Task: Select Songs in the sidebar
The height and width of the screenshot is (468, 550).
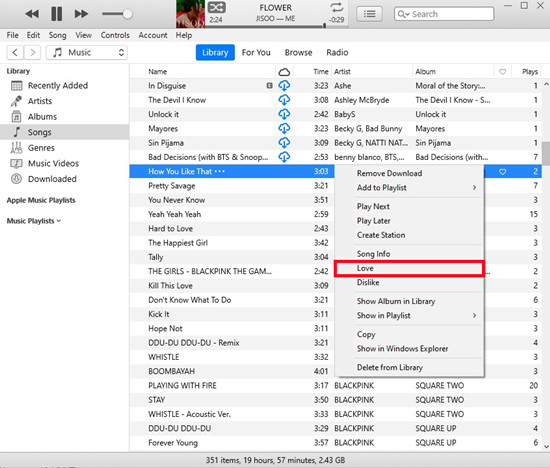Action: coord(65,132)
